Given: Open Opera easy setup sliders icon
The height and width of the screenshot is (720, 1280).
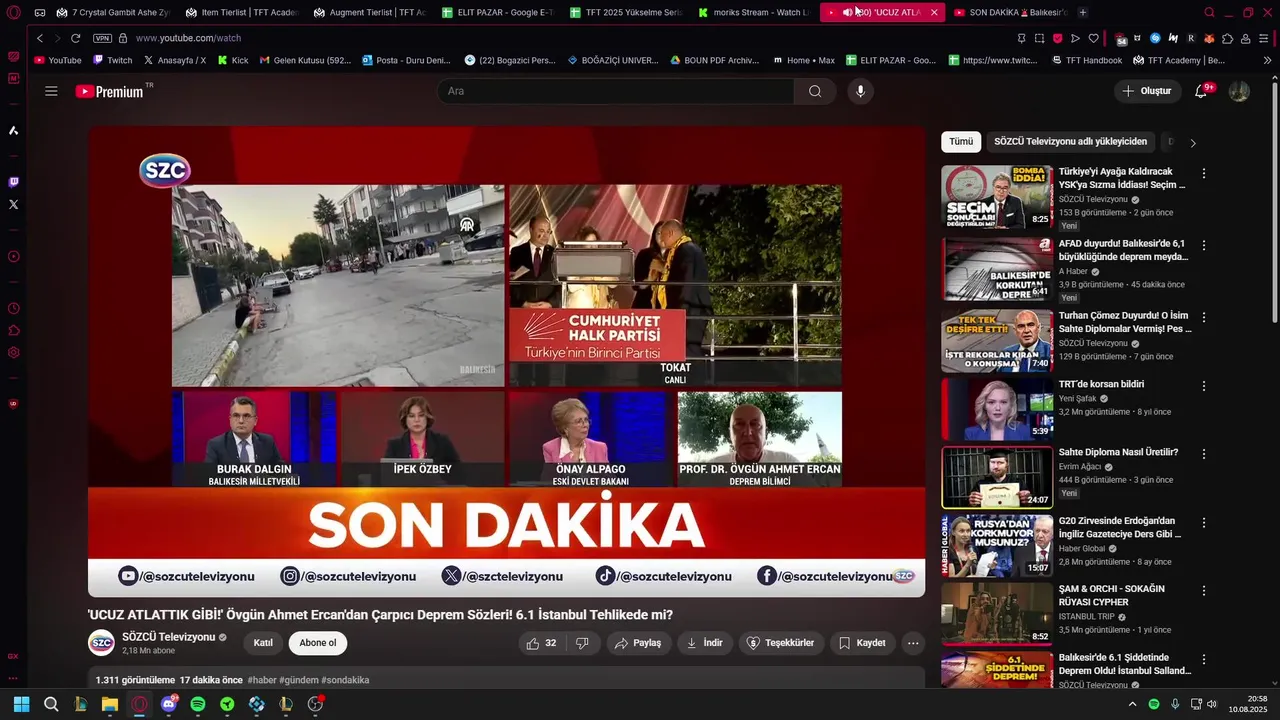Looking at the screenshot, I should (x=1264, y=38).
